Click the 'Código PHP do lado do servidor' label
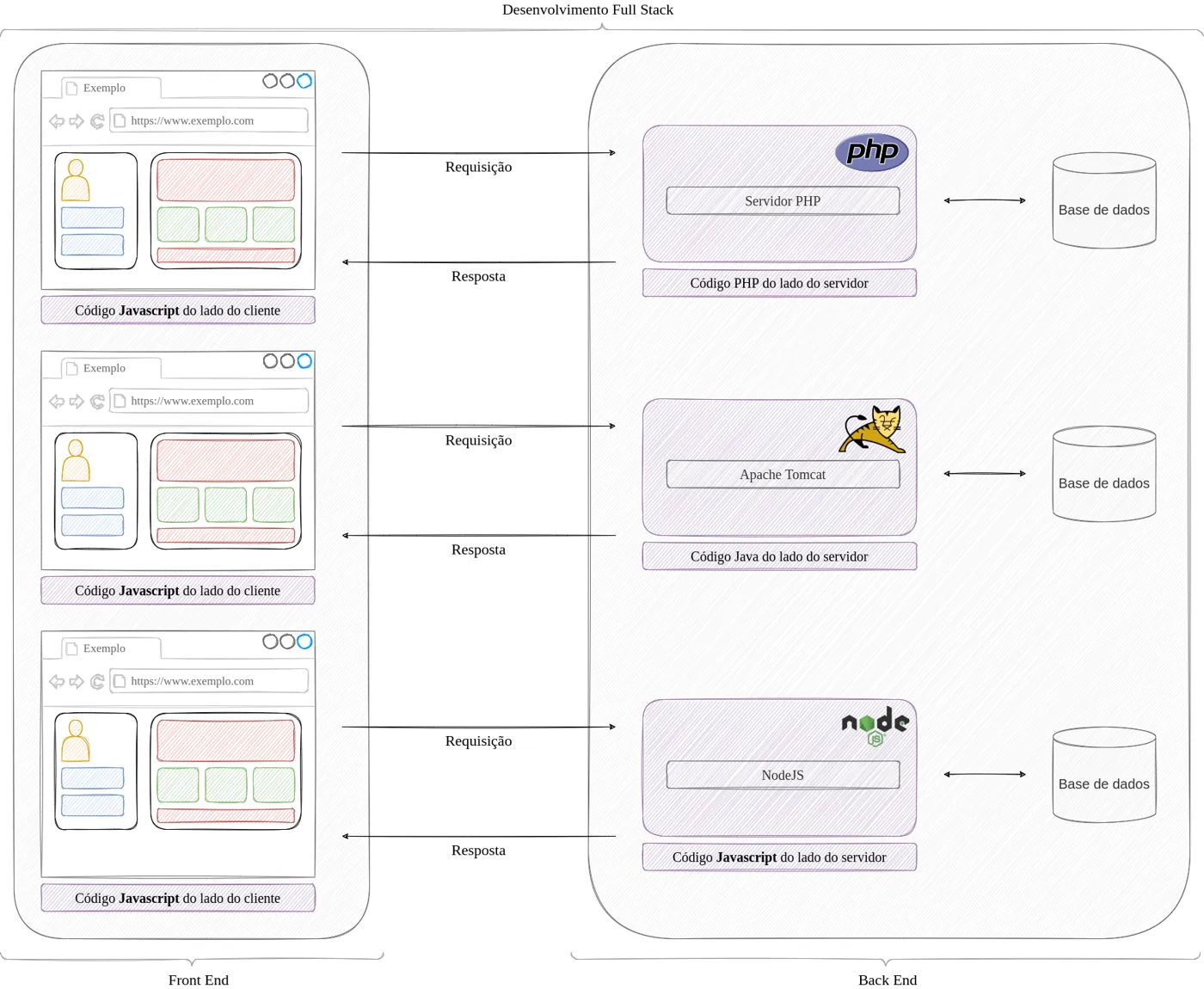Viewport: 1204px width, 989px height. [779, 283]
